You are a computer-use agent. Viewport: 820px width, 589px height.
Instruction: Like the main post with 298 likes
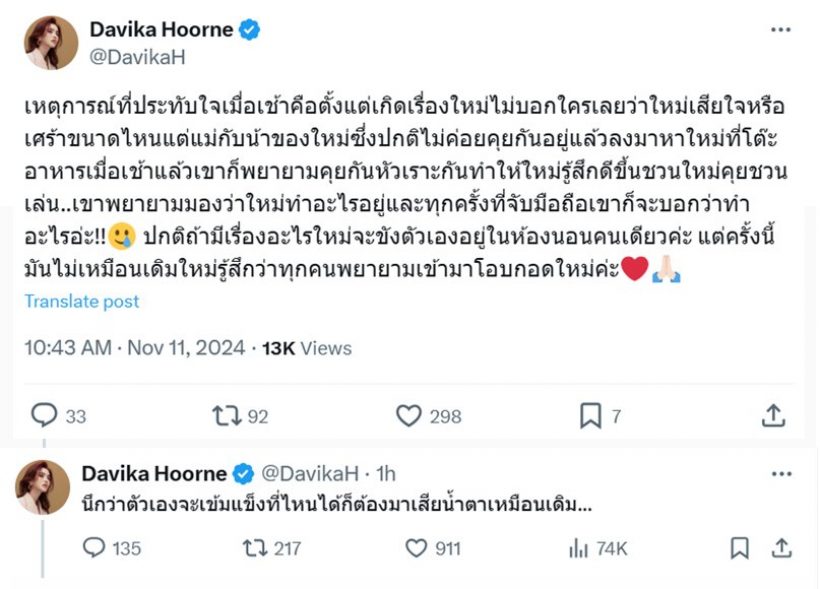point(408,415)
